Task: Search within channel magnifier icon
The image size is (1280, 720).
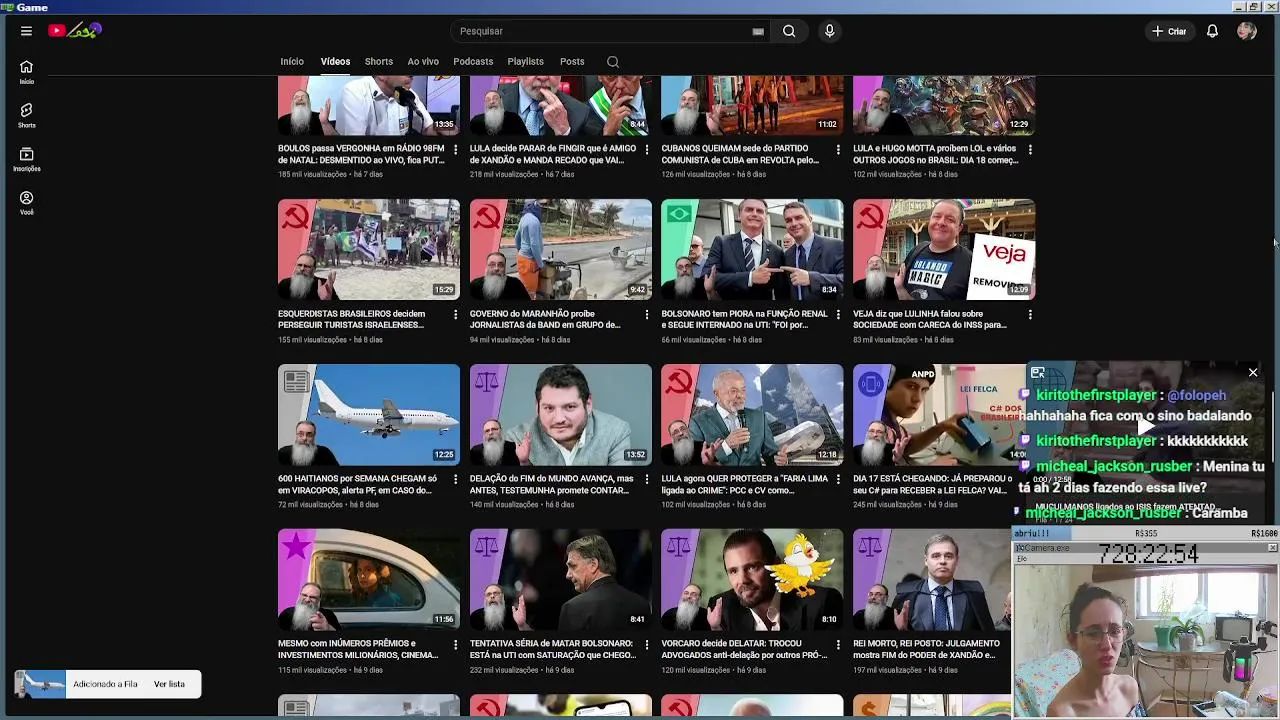Action: tap(613, 62)
